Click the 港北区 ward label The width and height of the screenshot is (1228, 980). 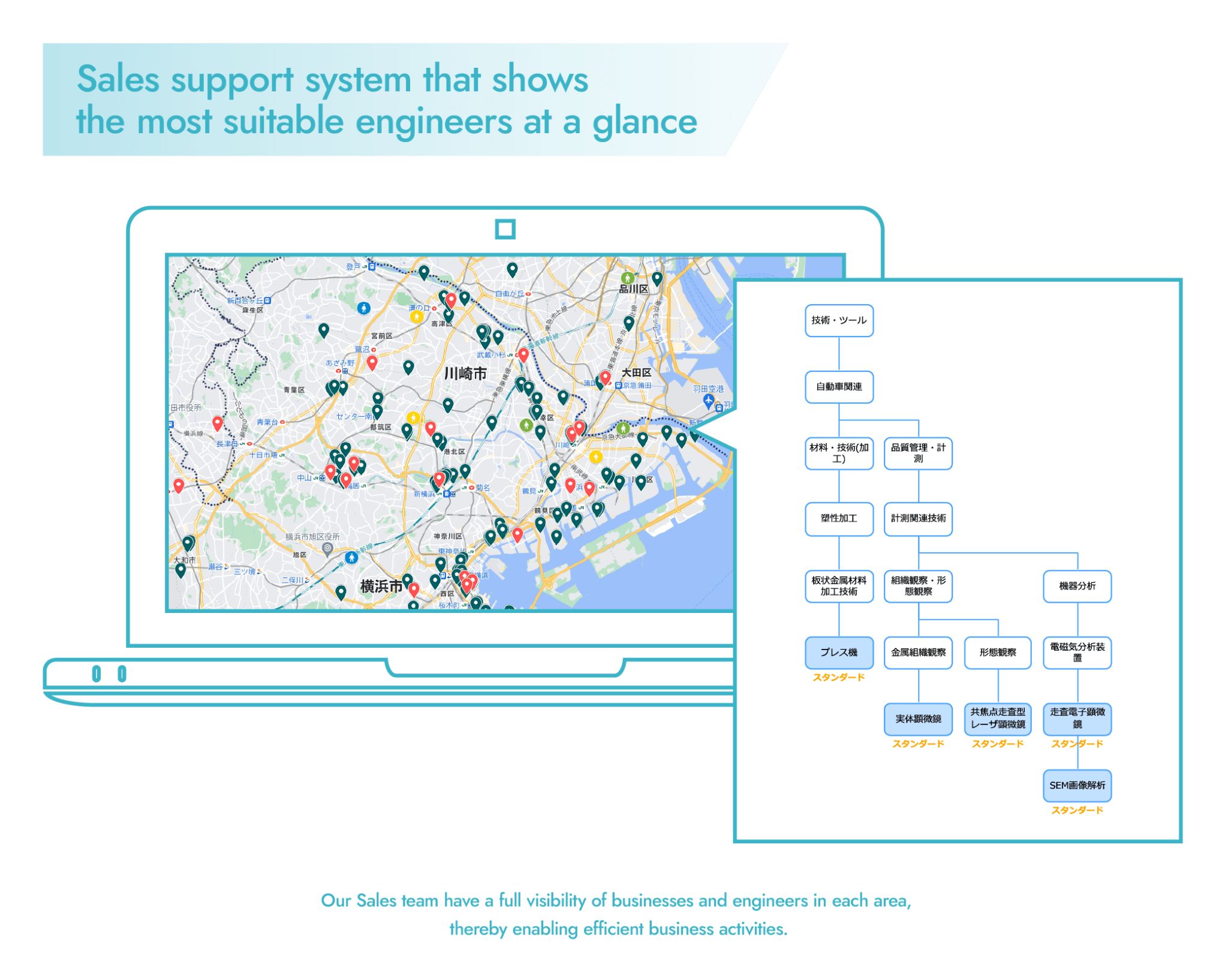[x=454, y=451]
